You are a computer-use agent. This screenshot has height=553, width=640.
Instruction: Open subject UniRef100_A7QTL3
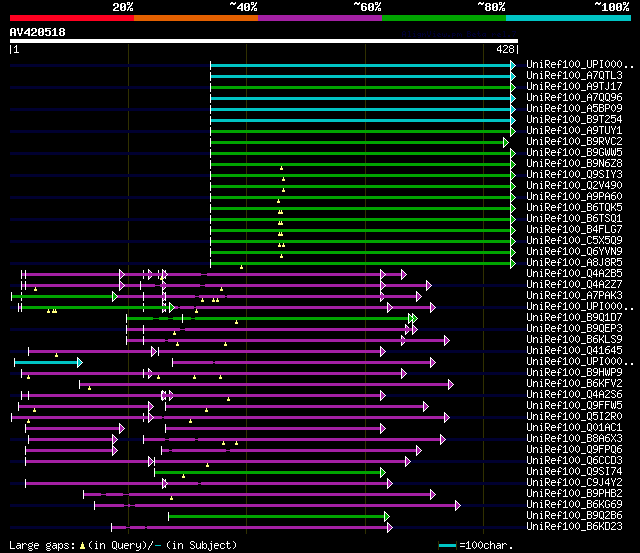[574, 76]
